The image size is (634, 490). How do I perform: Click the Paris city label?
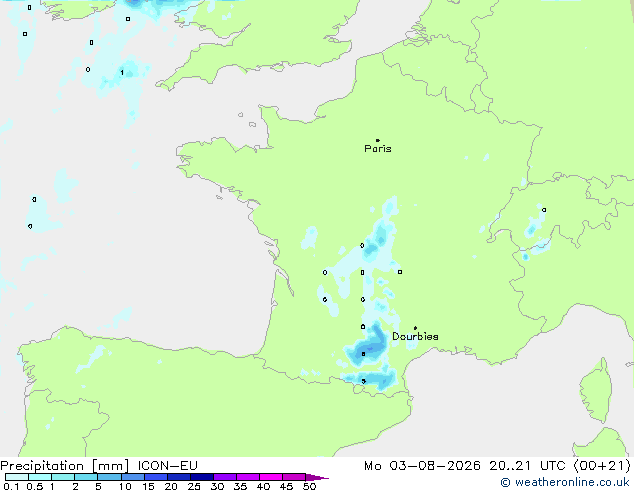(378, 149)
